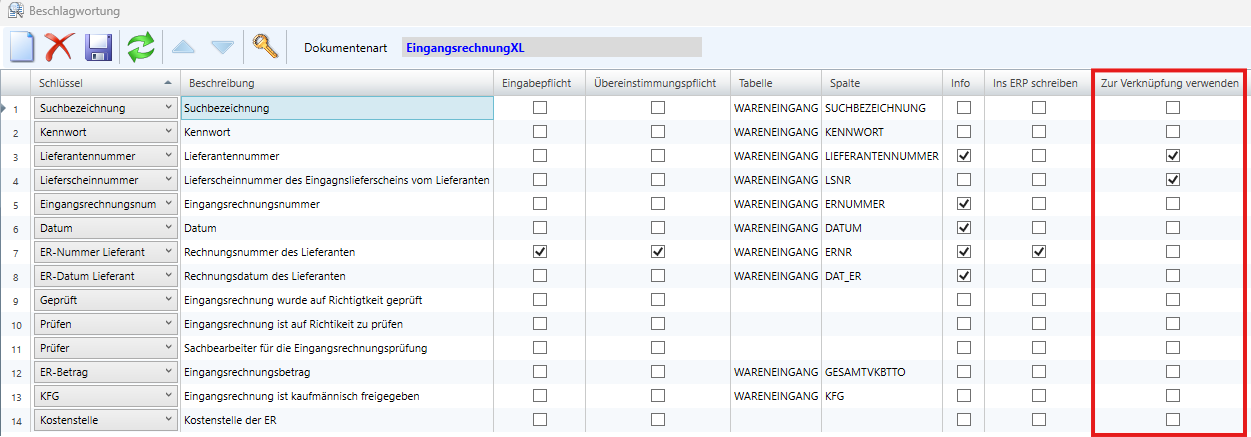This screenshot has width=1251, height=437.
Task: Click the new document icon in toolbar
Action: (22, 47)
